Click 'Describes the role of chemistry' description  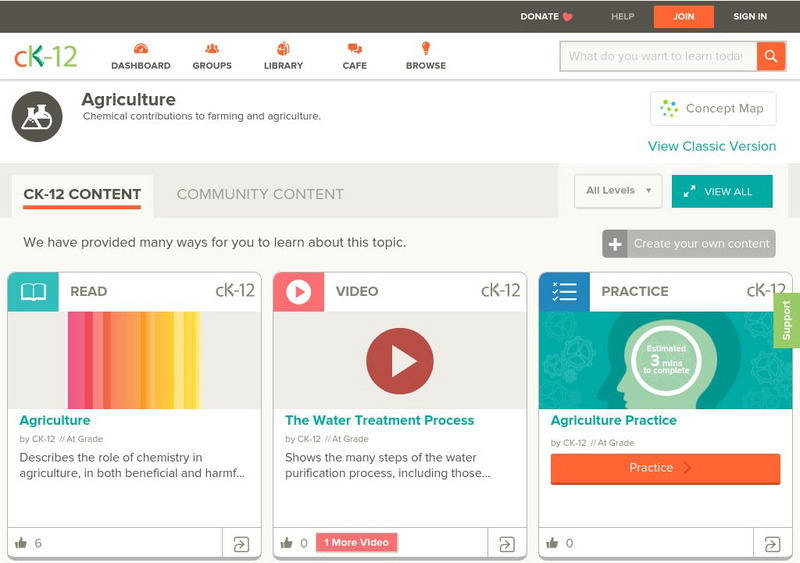(132, 466)
